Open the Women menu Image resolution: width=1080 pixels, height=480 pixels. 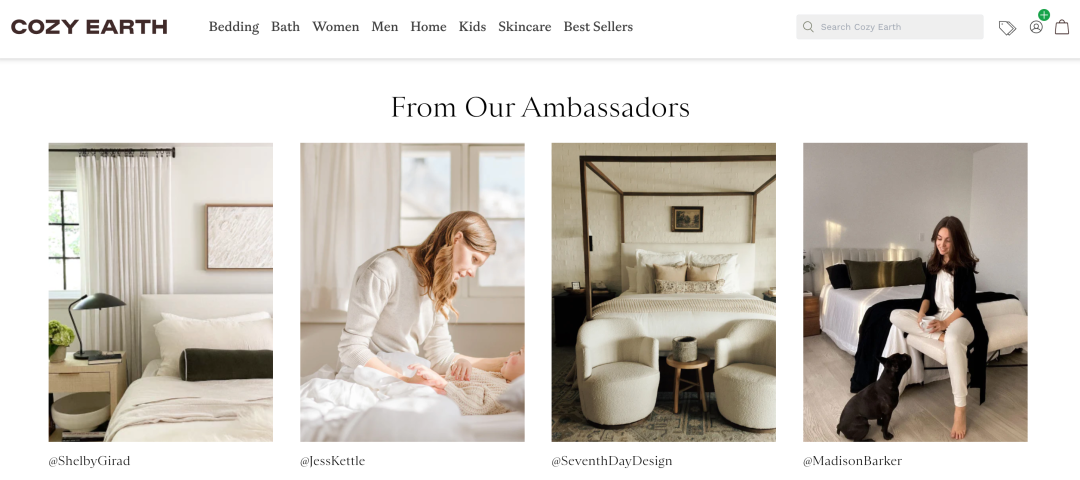tap(335, 27)
